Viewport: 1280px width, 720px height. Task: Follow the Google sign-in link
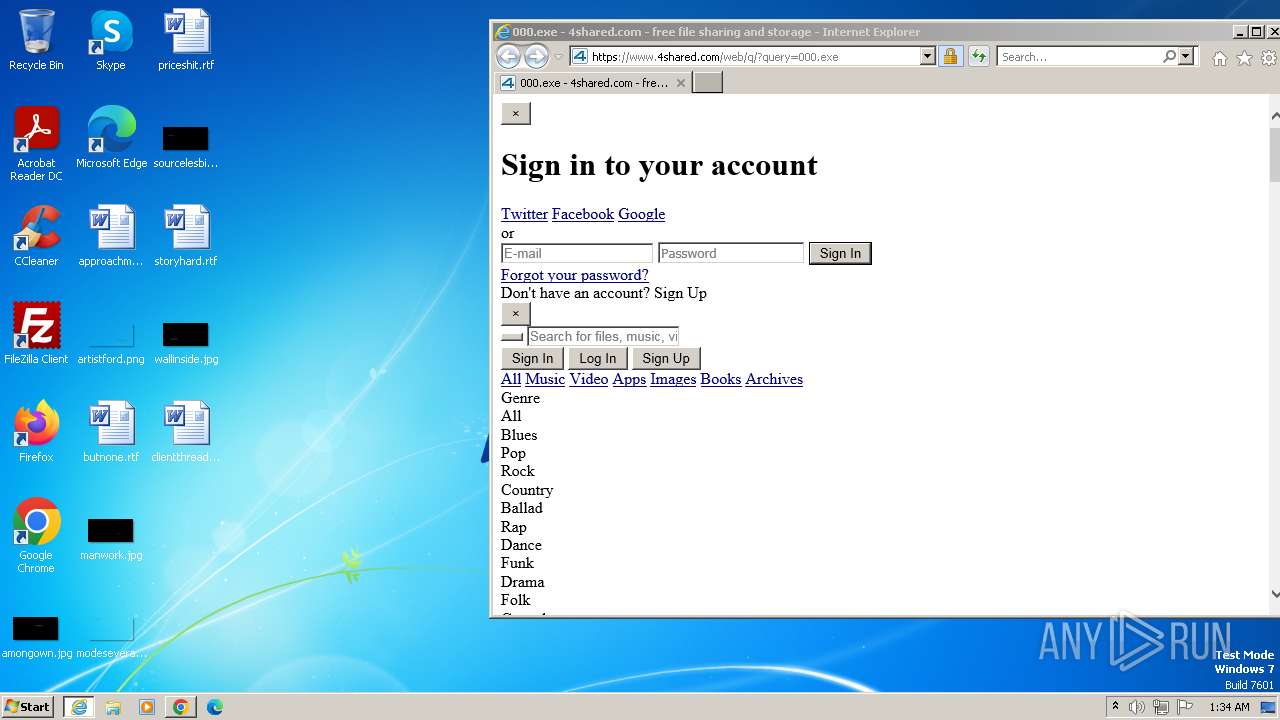641,214
